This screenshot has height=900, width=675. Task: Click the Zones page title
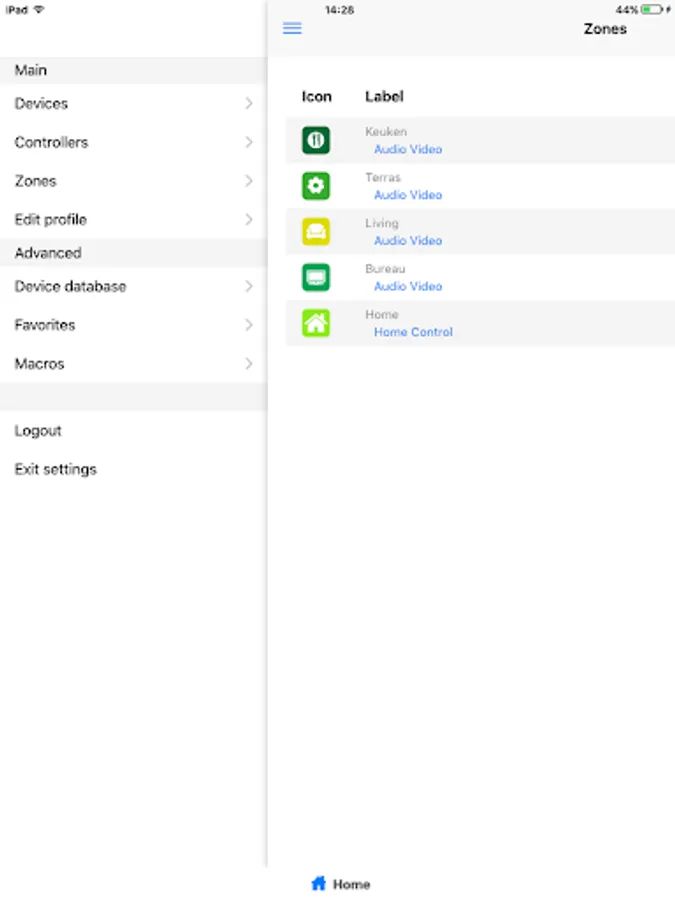pos(605,29)
